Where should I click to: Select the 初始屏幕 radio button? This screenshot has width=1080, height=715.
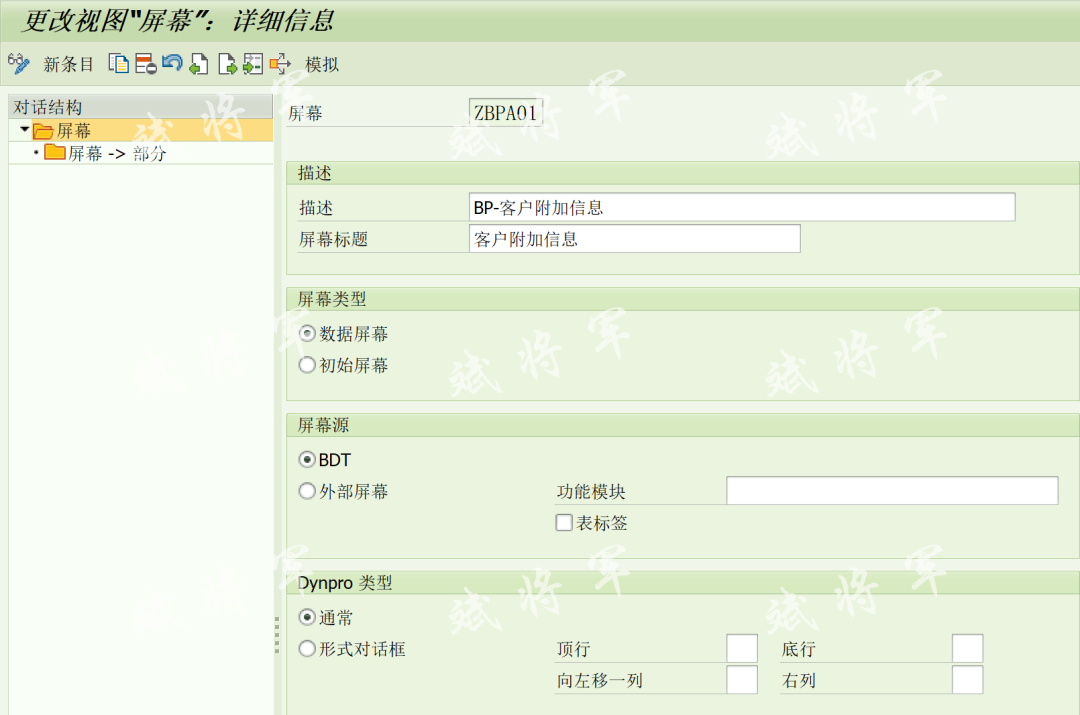[x=307, y=365]
